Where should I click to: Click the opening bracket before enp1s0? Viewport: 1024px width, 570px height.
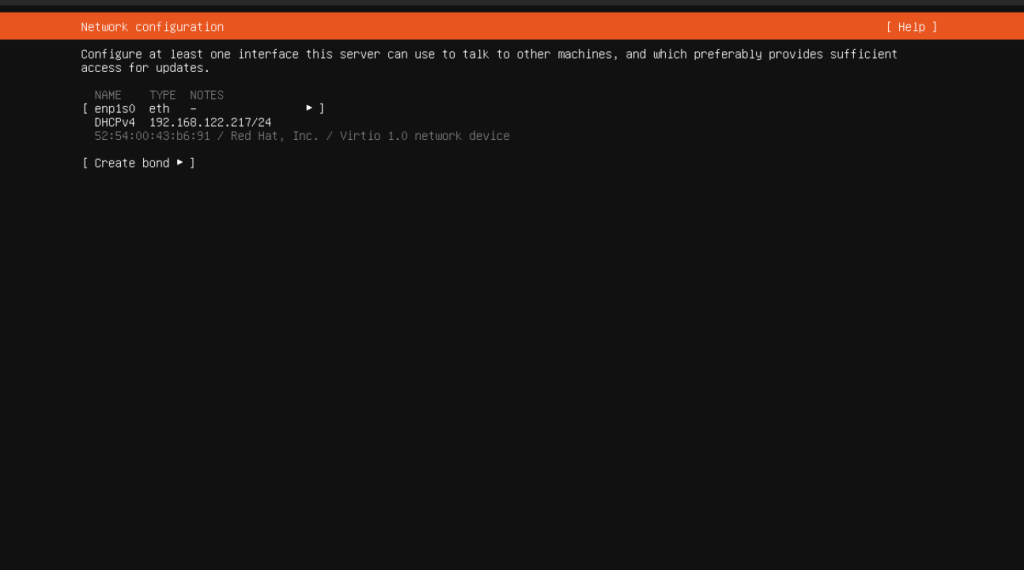(85, 108)
